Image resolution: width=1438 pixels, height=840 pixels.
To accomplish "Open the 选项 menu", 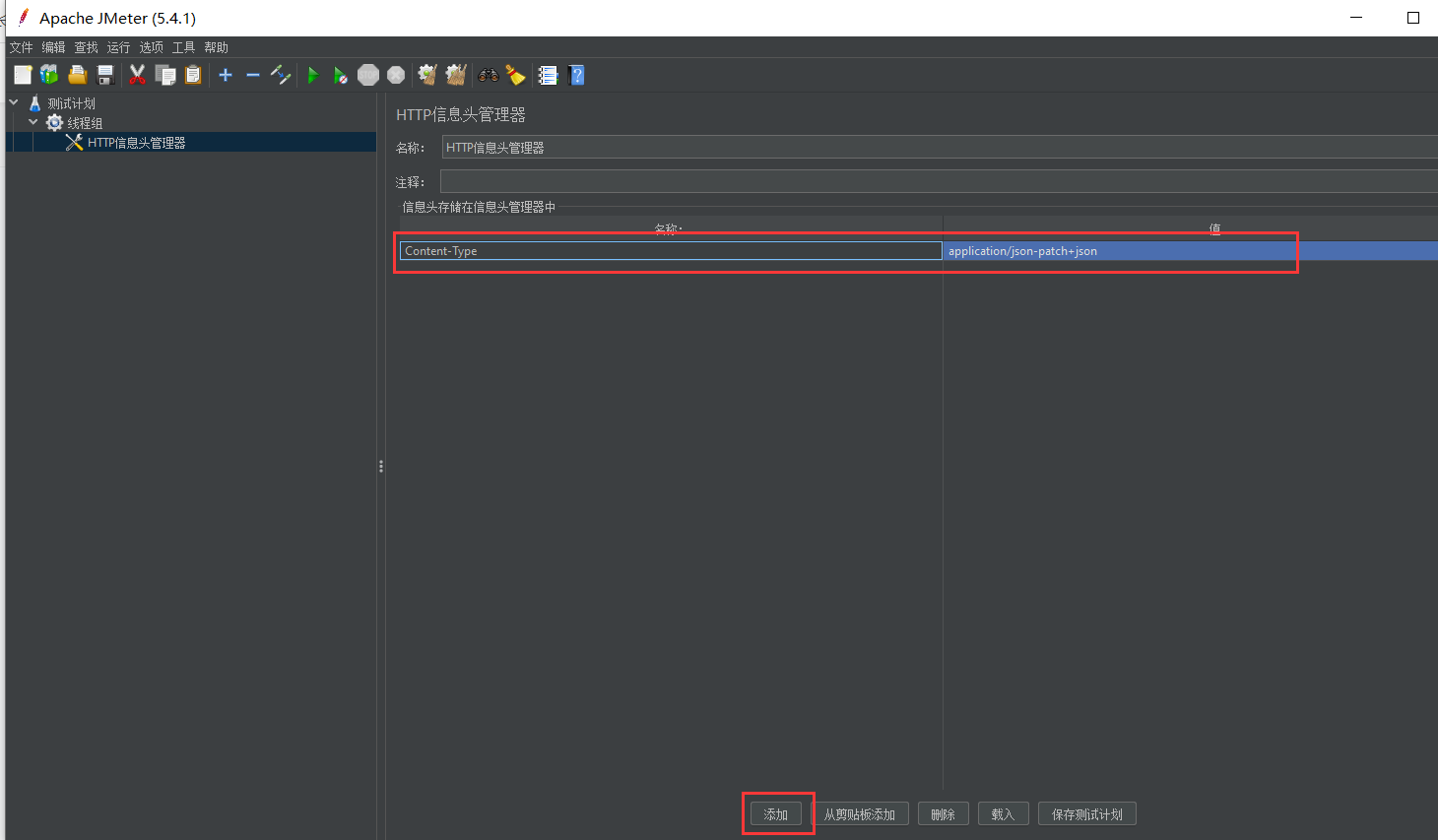I will point(151,47).
